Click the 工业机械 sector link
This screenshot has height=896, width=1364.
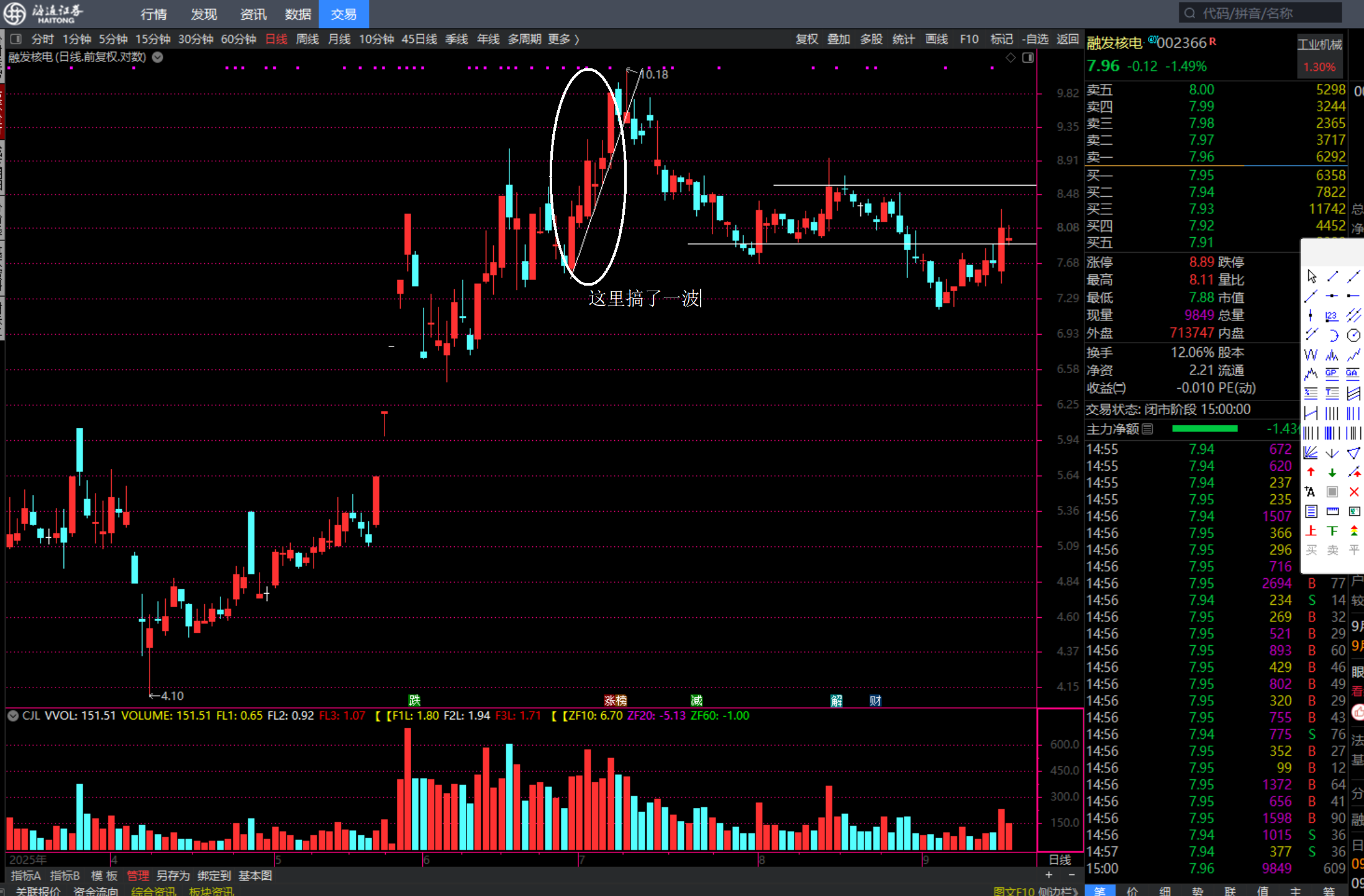tap(1320, 44)
